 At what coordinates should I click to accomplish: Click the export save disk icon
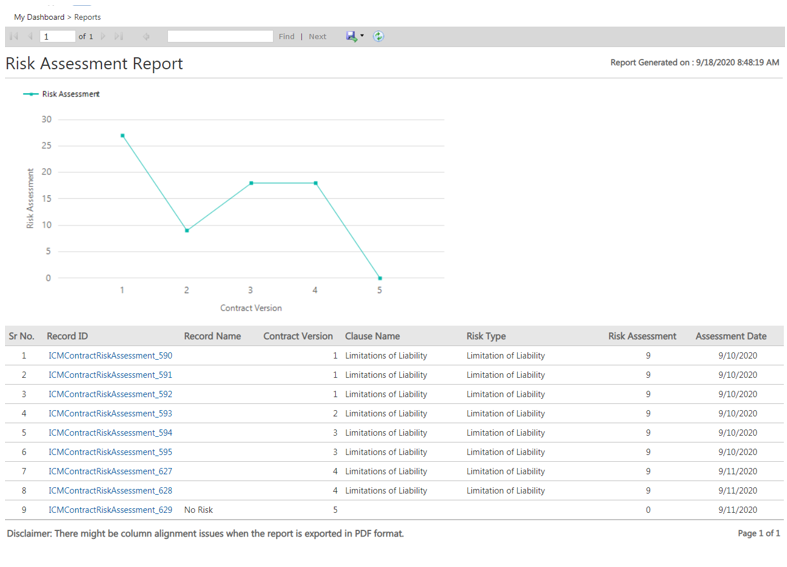(351, 37)
